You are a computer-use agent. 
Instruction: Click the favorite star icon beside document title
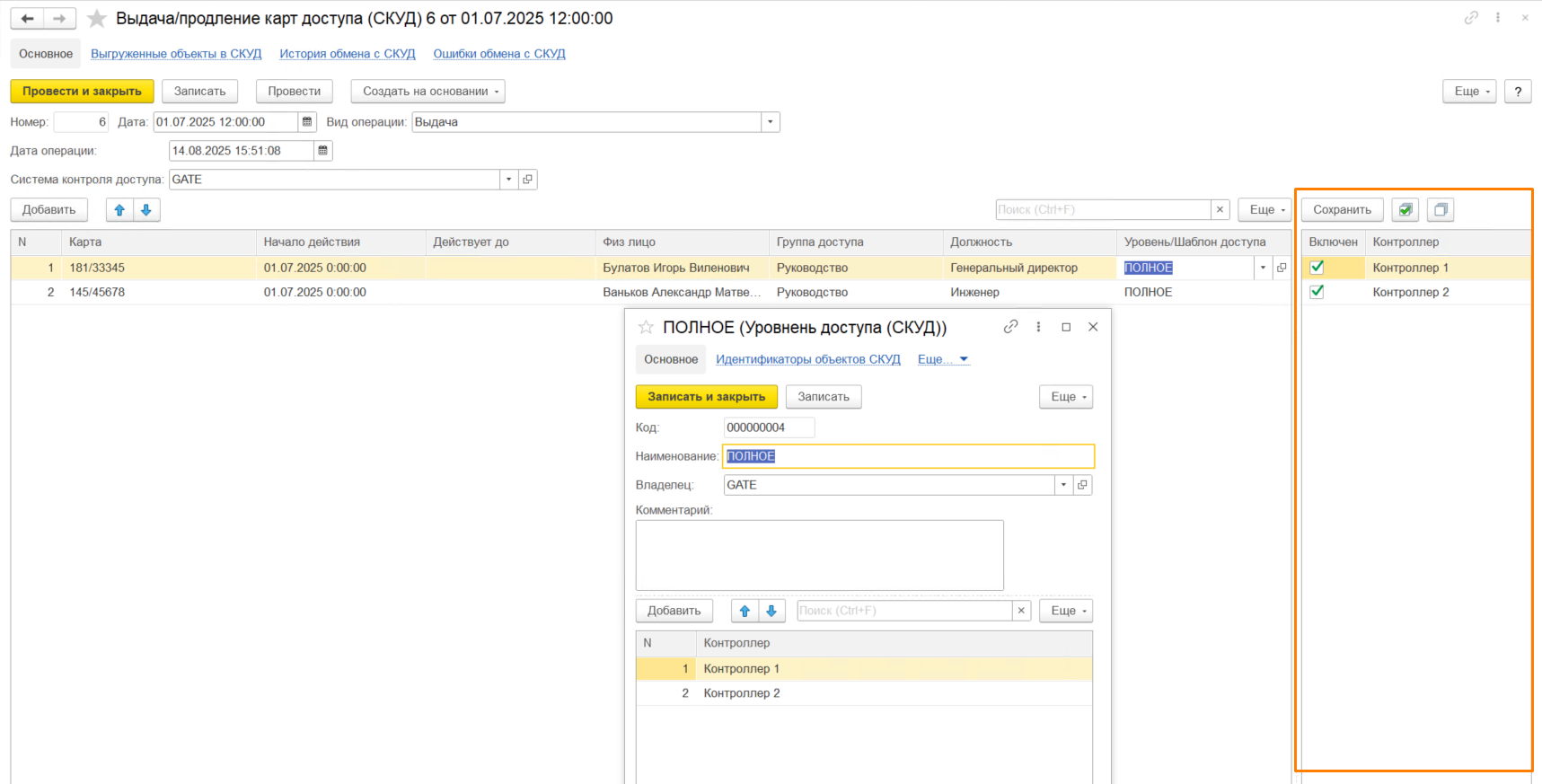tap(97, 19)
